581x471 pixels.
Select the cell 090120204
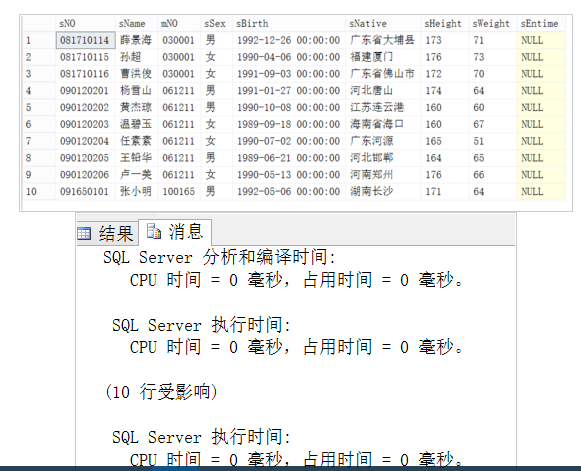(85, 141)
